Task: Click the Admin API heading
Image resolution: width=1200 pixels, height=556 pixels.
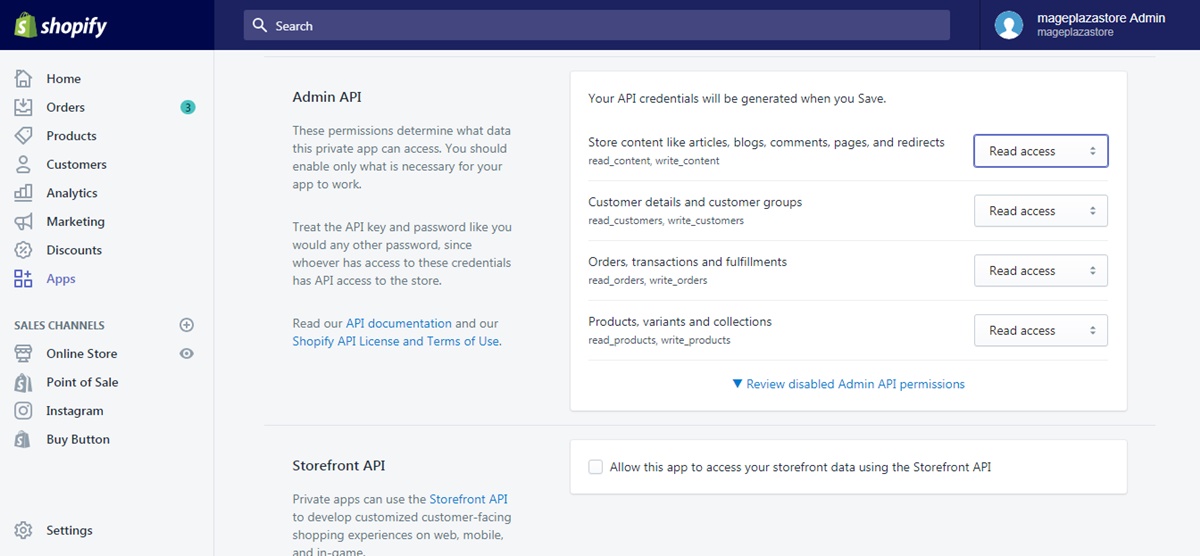Action: [327, 97]
